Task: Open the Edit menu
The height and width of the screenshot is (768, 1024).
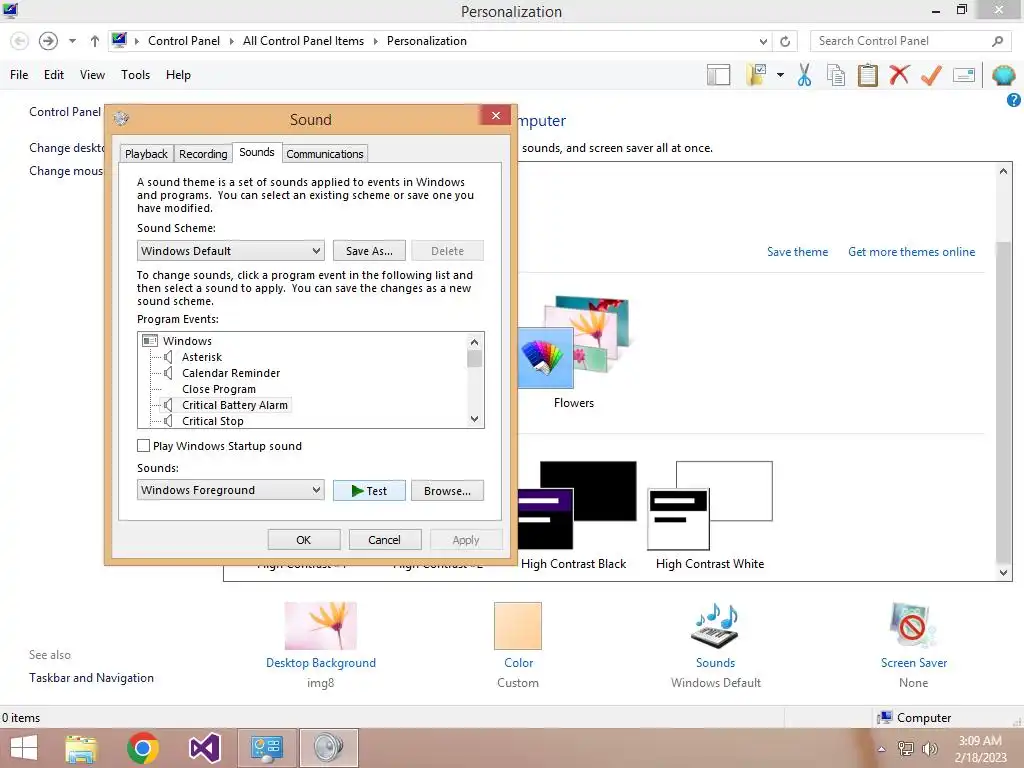Action: pos(54,75)
